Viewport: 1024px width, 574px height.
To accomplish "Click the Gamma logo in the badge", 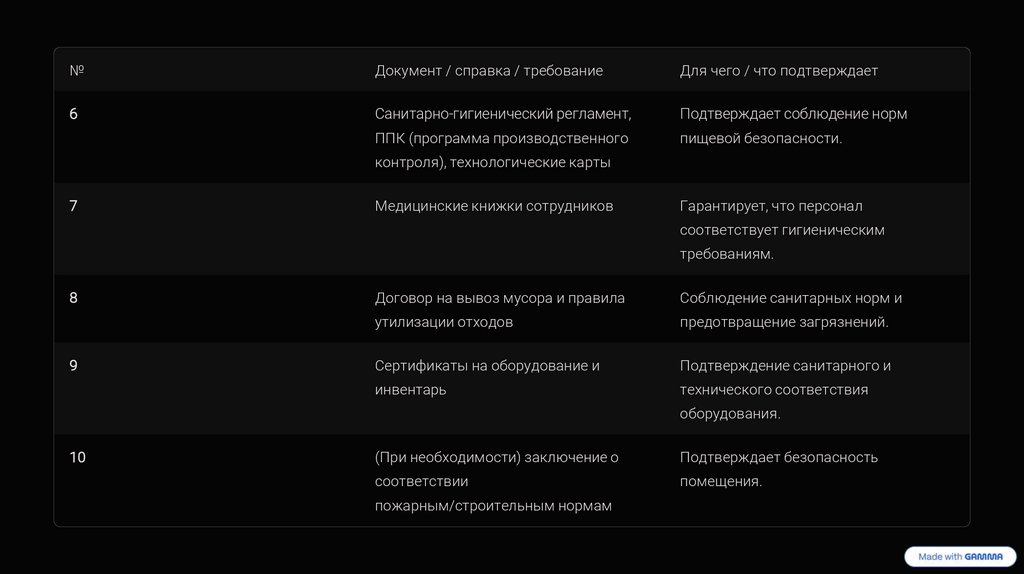I will tap(984, 557).
